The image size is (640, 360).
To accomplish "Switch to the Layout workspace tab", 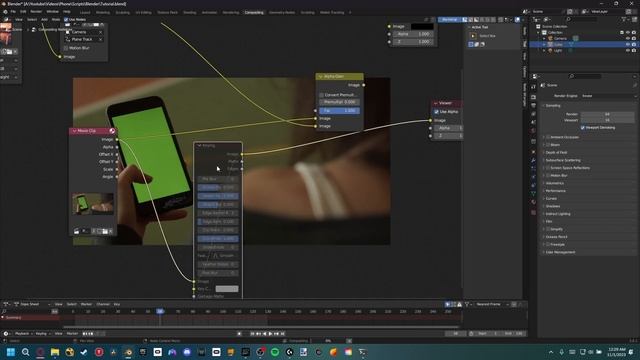I will pyautogui.click(x=85, y=12).
